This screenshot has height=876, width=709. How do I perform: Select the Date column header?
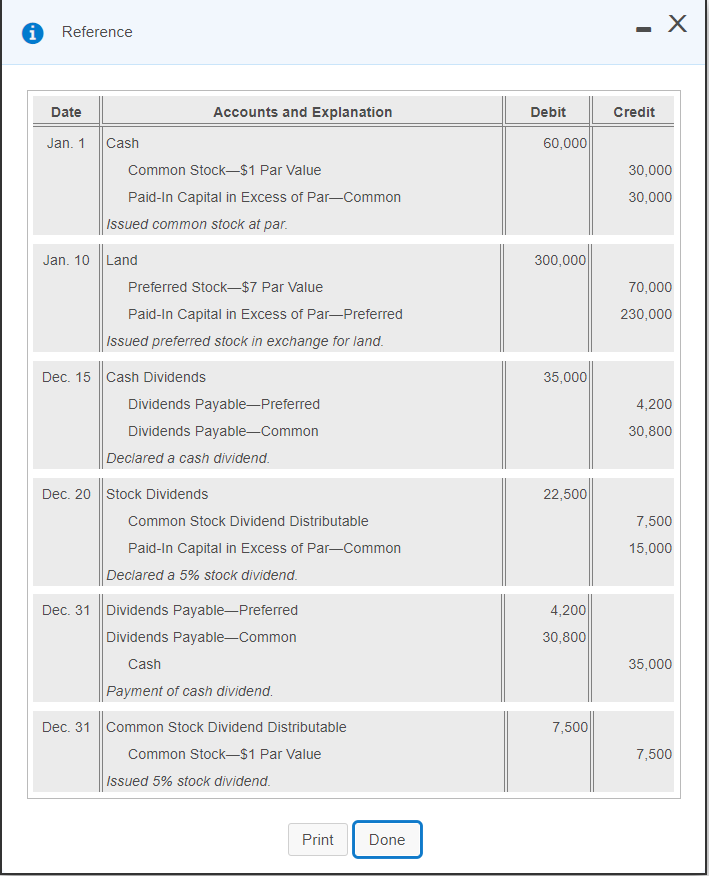point(66,111)
